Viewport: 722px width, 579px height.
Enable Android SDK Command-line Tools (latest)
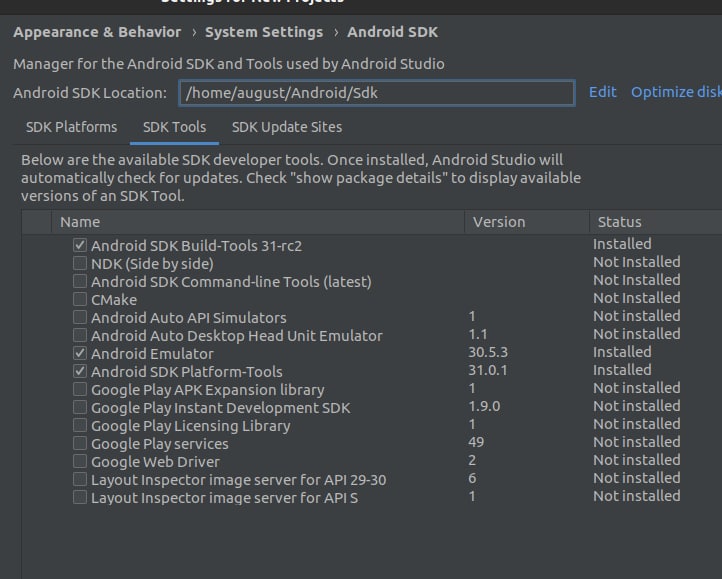point(80,281)
